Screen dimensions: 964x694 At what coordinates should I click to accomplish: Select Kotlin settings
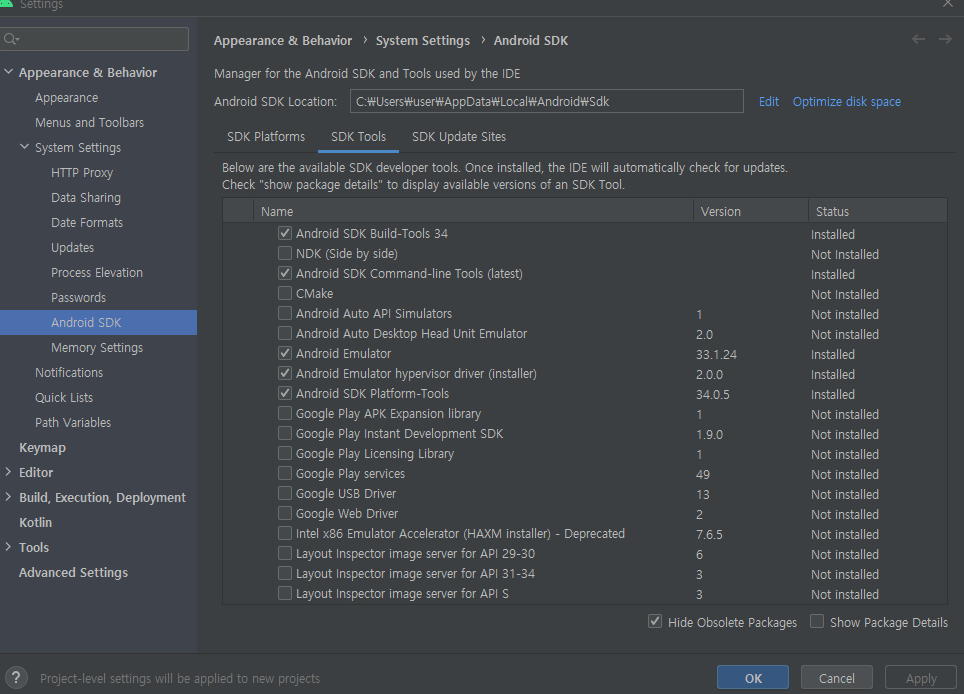(35, 522)
